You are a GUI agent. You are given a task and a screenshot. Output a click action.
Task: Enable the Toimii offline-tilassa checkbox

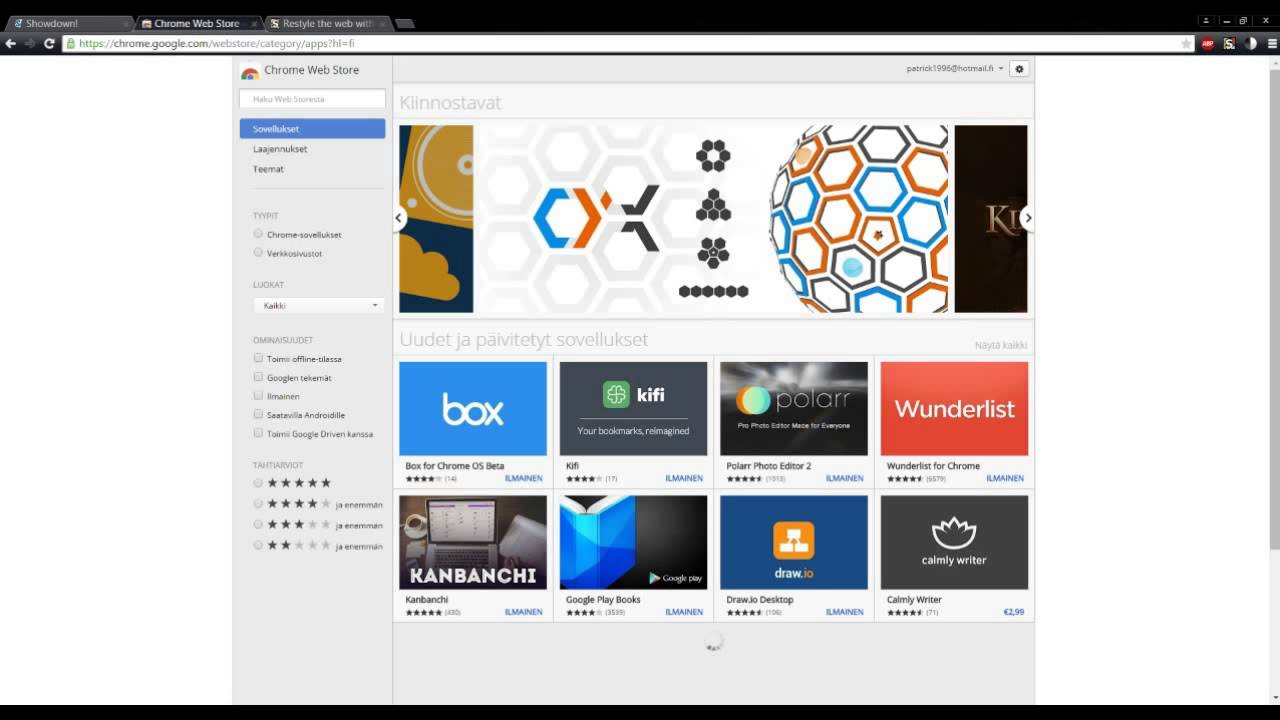click(258, 358)
